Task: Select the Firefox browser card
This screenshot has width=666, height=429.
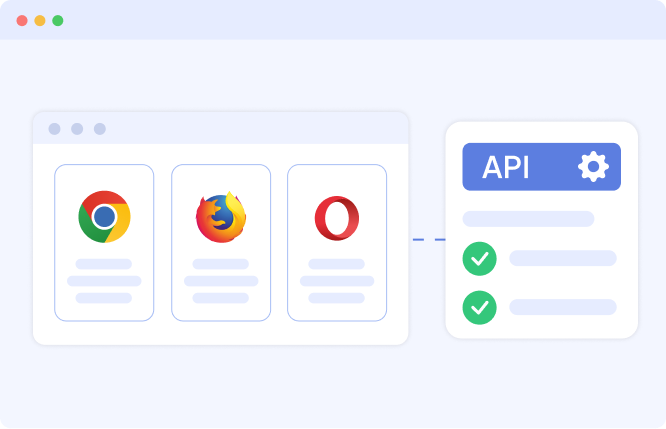Action: (x=221, y=243)
